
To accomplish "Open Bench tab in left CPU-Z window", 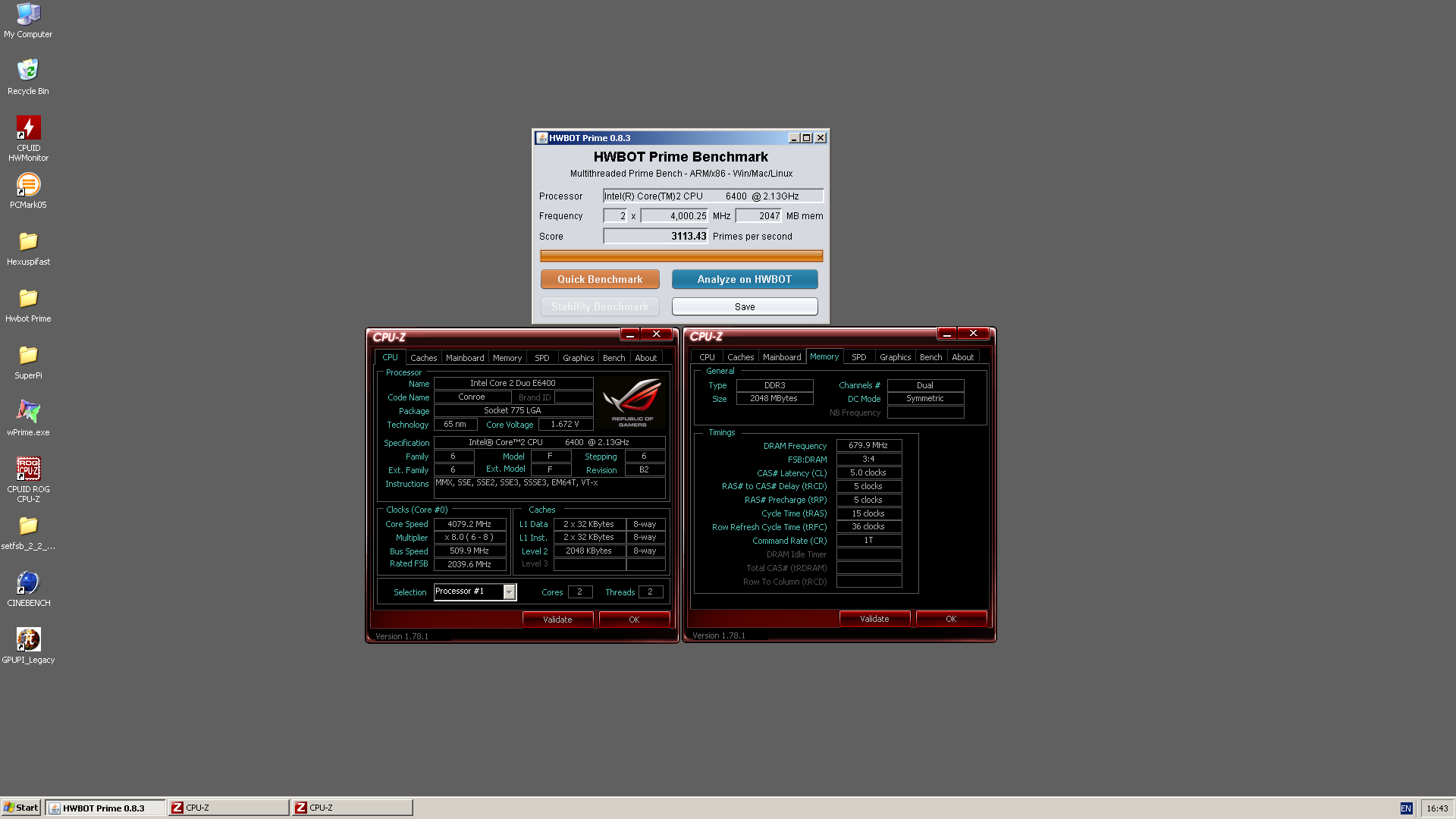I will [x=614, y=358].
